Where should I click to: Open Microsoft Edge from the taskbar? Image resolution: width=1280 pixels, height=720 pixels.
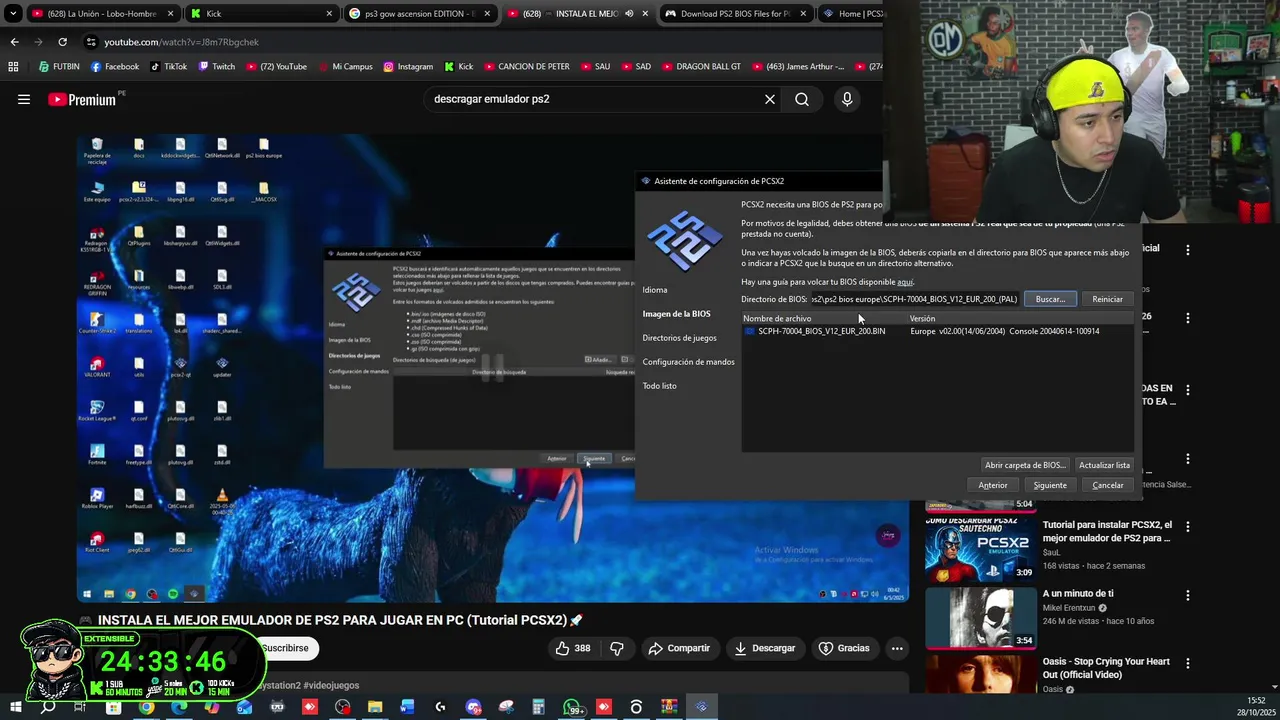179,707
